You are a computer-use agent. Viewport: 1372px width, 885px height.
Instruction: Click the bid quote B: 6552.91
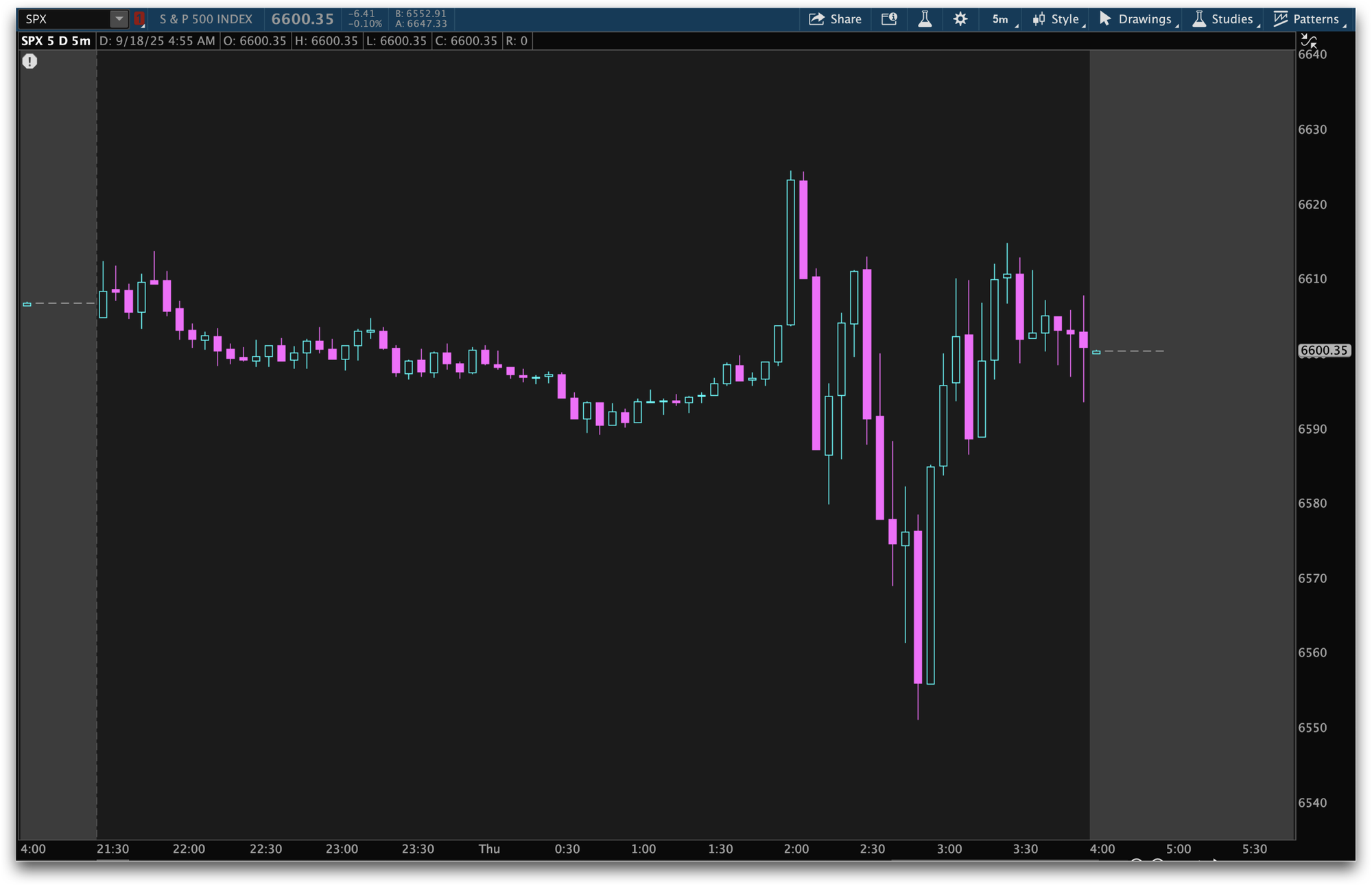(x=421, y=14)
